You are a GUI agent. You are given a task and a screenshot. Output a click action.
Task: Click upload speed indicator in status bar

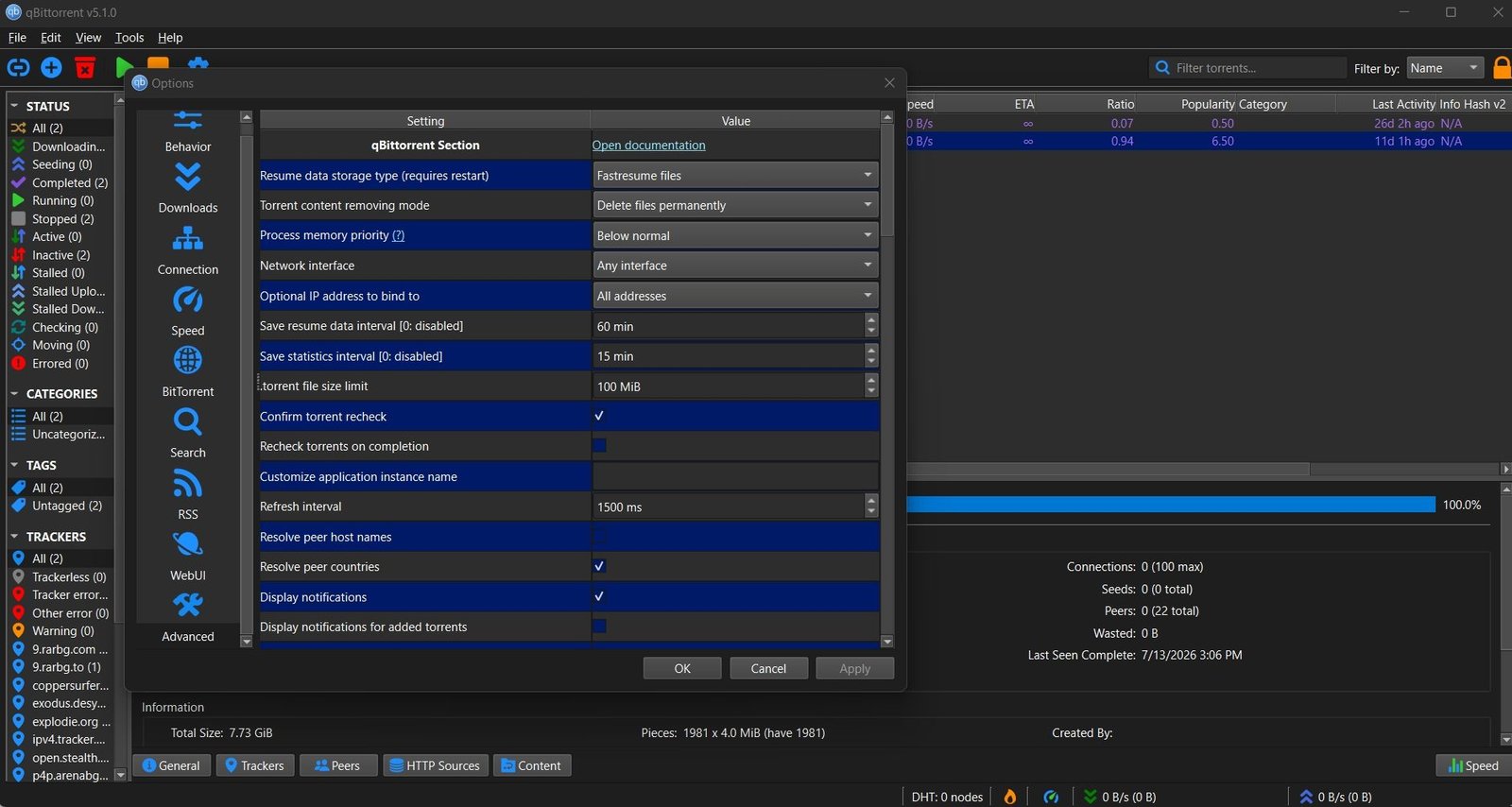[x=1335, y=797]
